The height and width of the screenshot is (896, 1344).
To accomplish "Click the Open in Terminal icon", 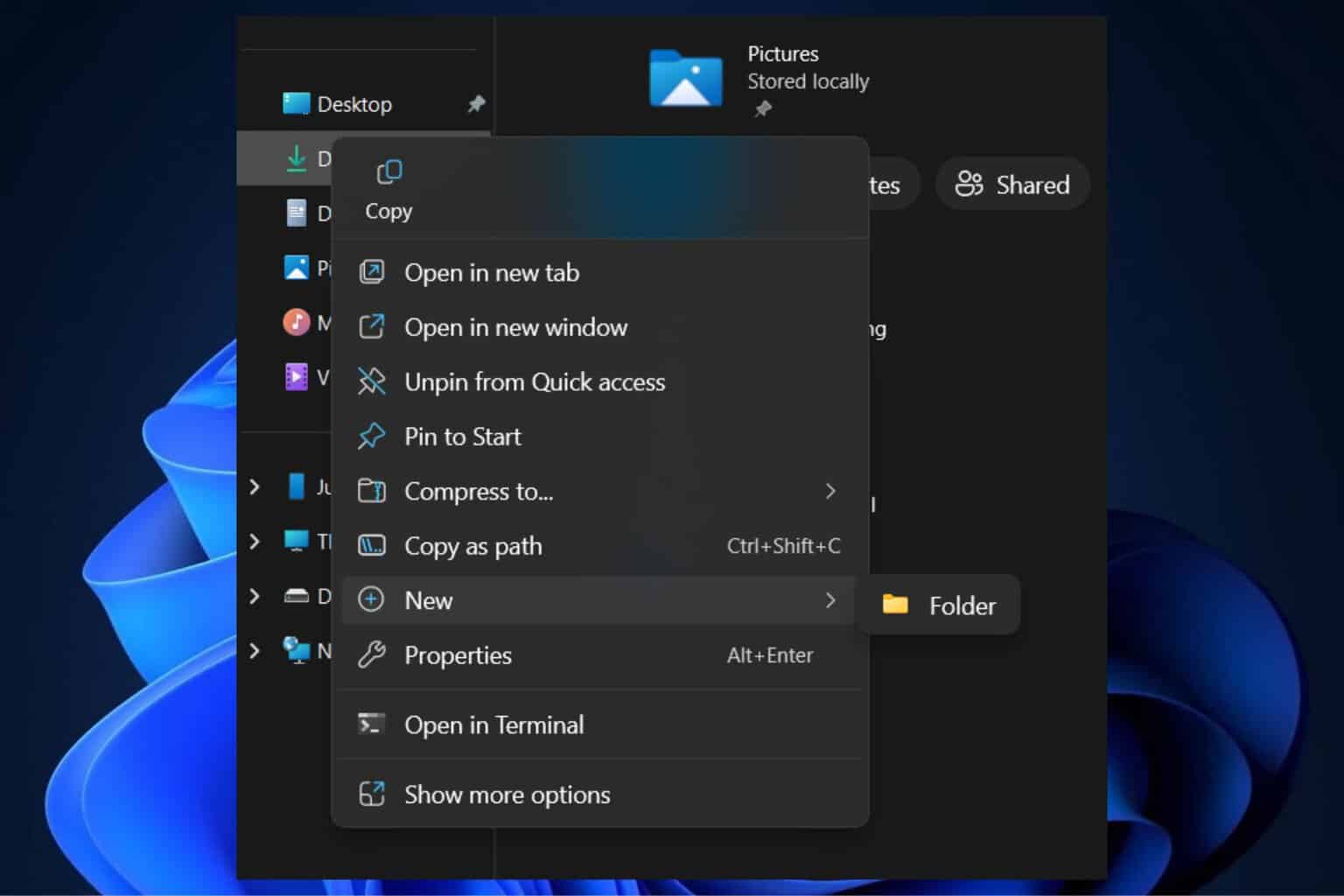I will (x=372, y=724).
